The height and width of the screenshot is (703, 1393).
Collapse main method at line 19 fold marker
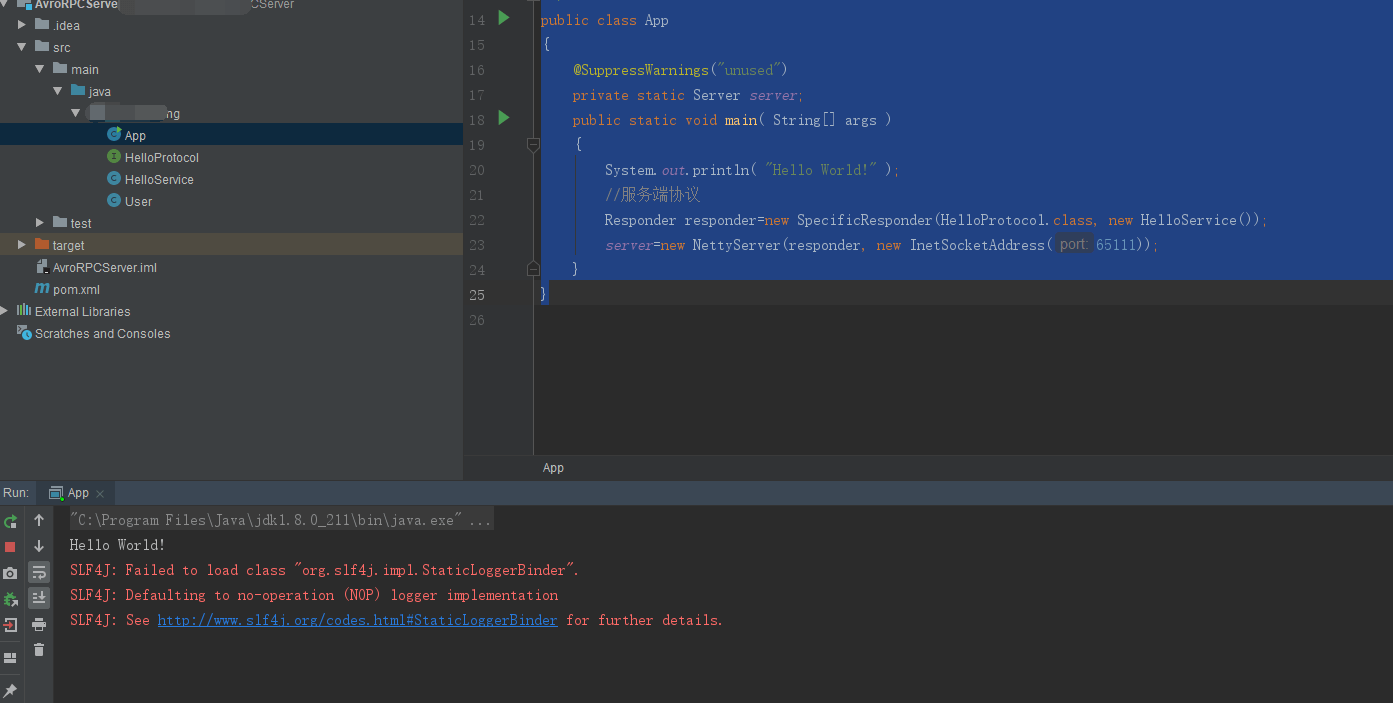[x=533, y=145]
